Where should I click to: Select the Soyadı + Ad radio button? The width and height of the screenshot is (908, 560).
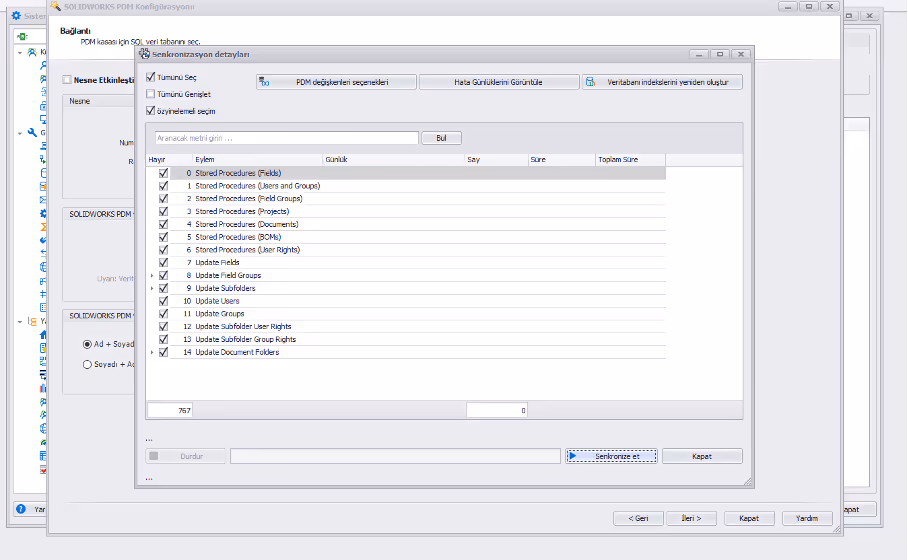[x=87, y=364]
